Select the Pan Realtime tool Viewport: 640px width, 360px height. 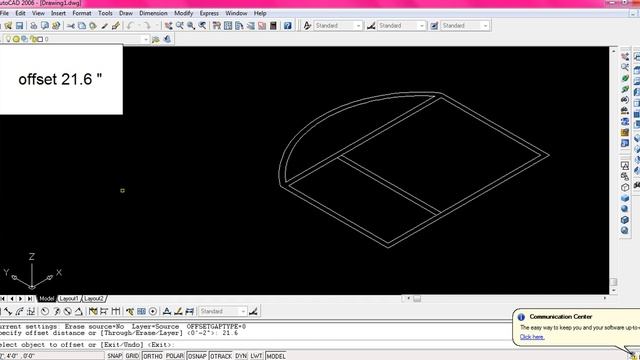coord(168,26)
